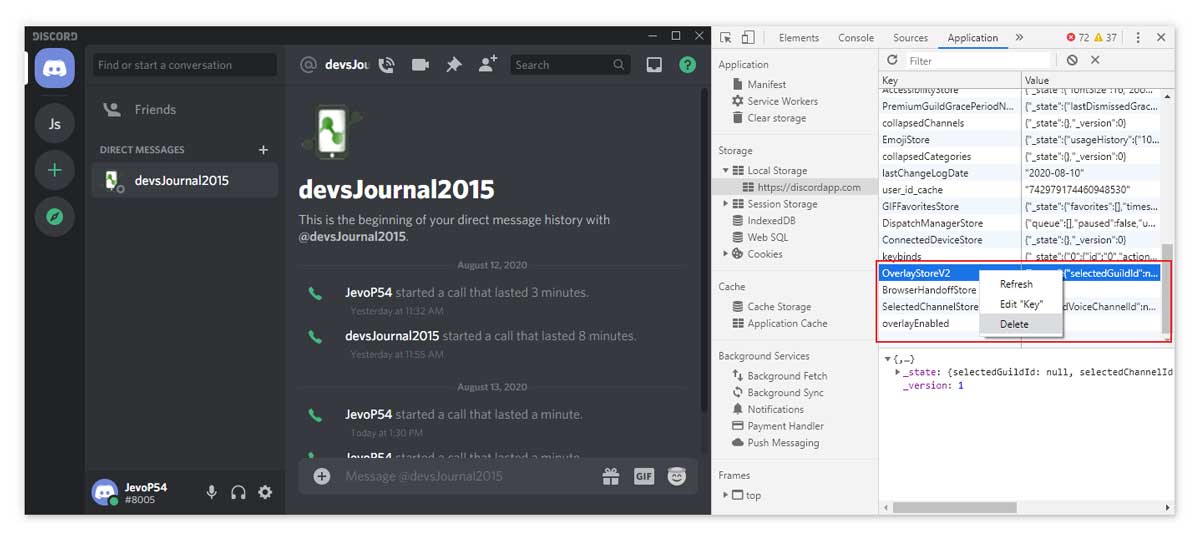Open Clear storage section
The height and width of the screenshot is (536, 1200).
(777, 118)
